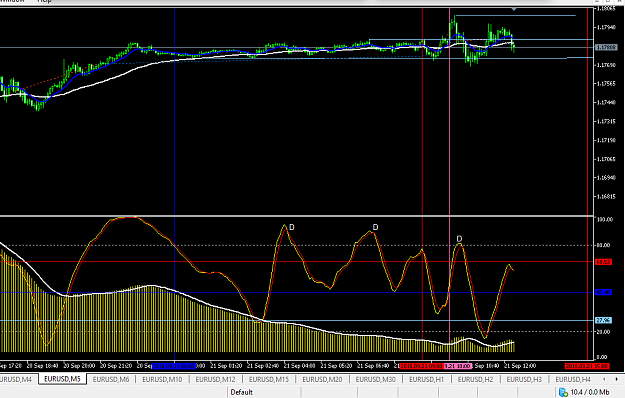The width and height of the screenshot is (625, 398).
Task: Select the EURUSD,H4 chart tab
Action: tap(573, 379)
